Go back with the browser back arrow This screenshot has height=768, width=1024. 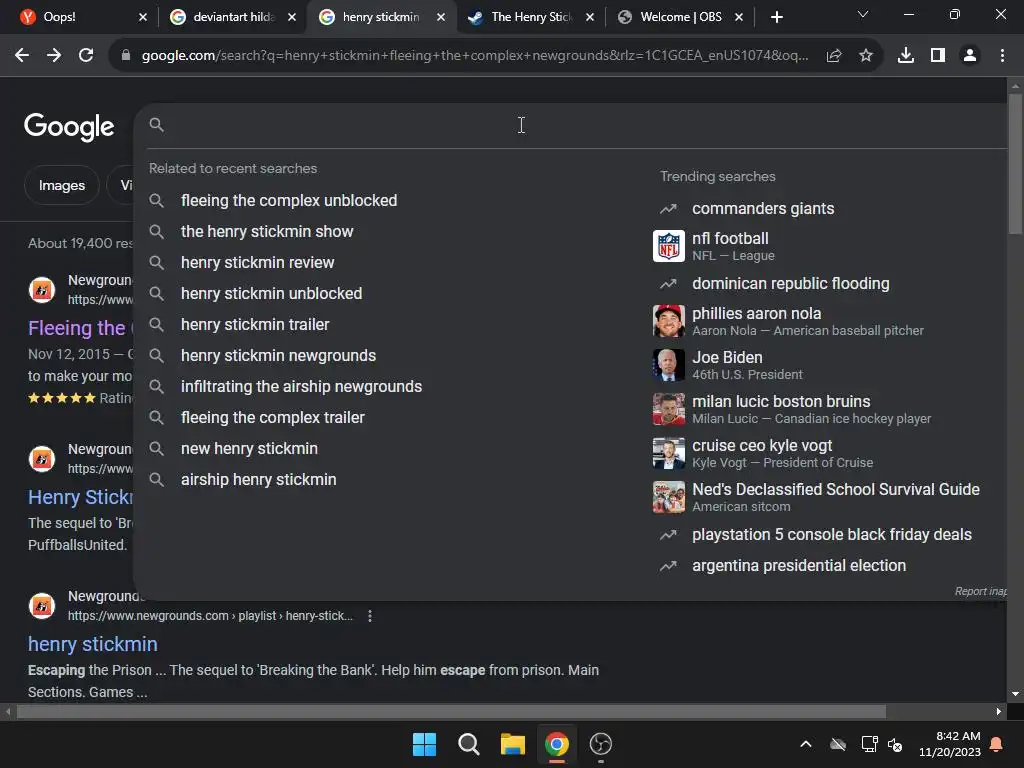pos(22,56)
